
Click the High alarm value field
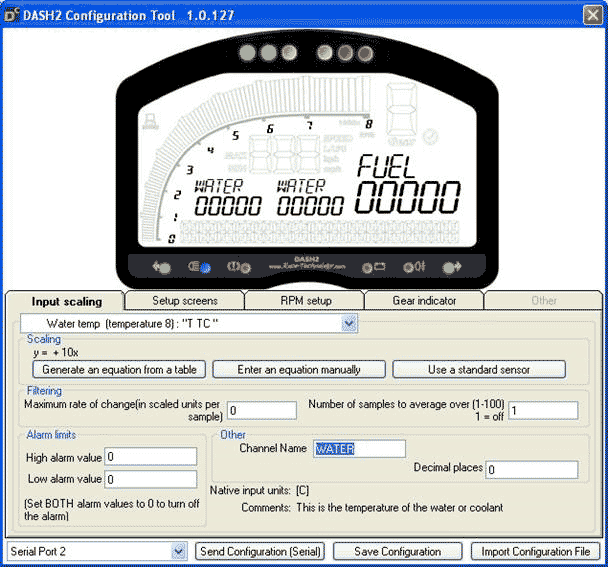pyautogui.click(x=151, y=457)
